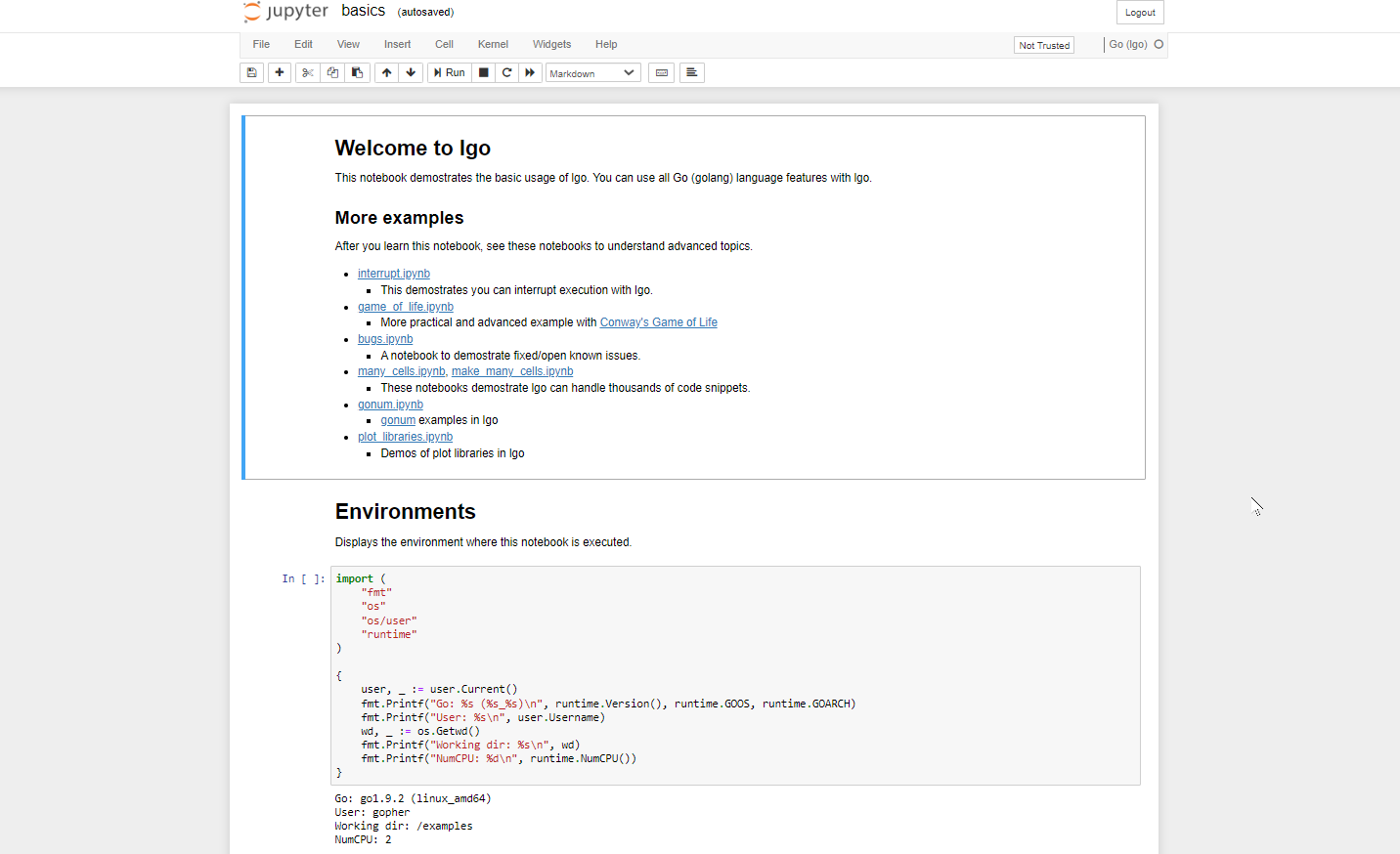Open the Edit menu
The image size is (1400, 854).
click(303, 44)
